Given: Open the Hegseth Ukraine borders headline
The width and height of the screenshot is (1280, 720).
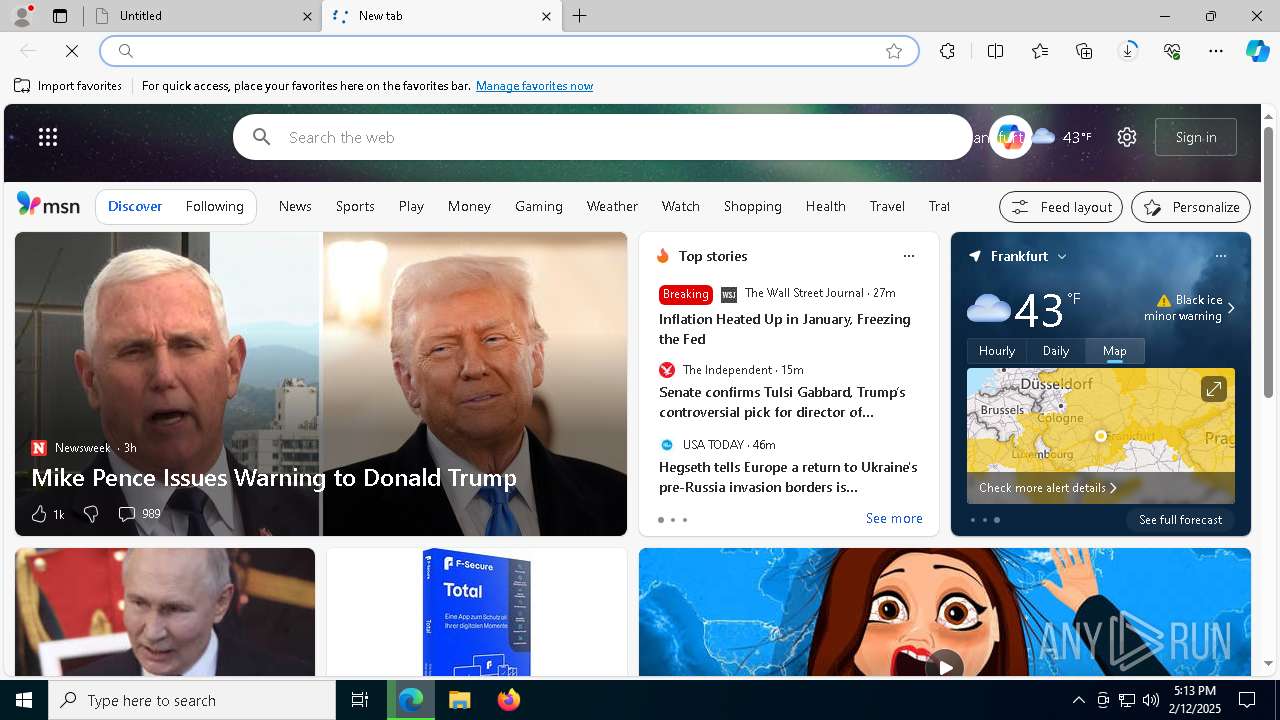Looking at the screenshot, I should point(788,477).
